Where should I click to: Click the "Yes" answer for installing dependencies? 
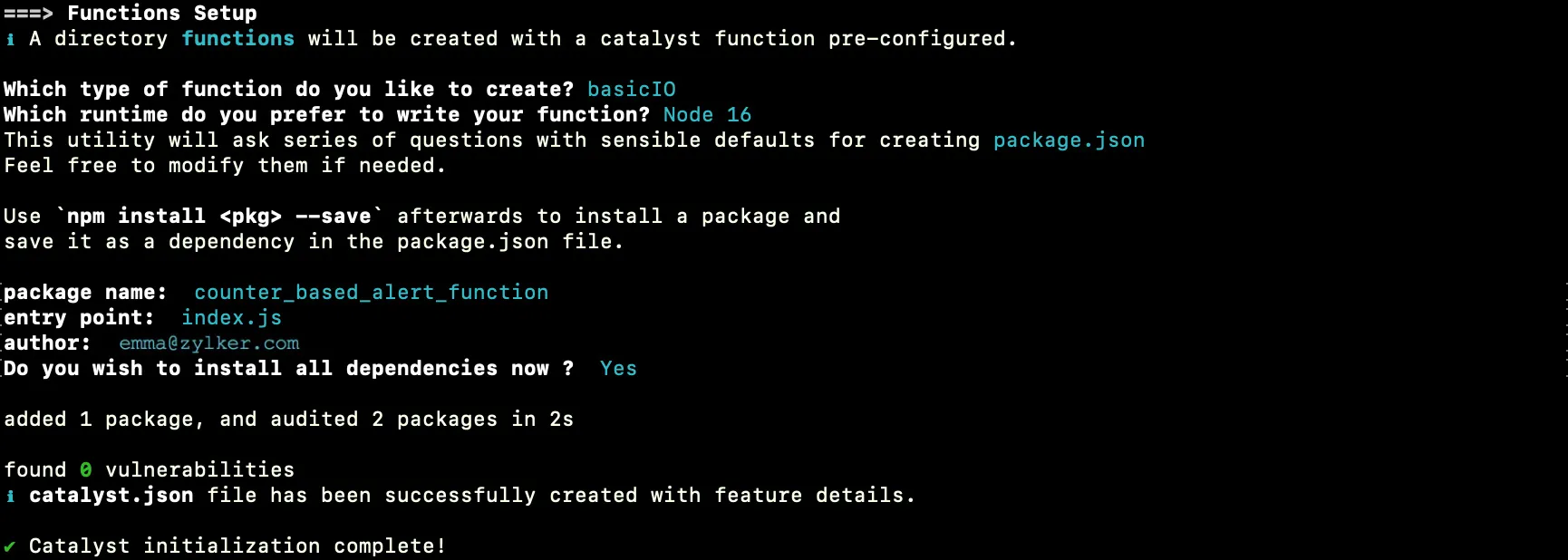pyautogui.click(x=618, y=369)
